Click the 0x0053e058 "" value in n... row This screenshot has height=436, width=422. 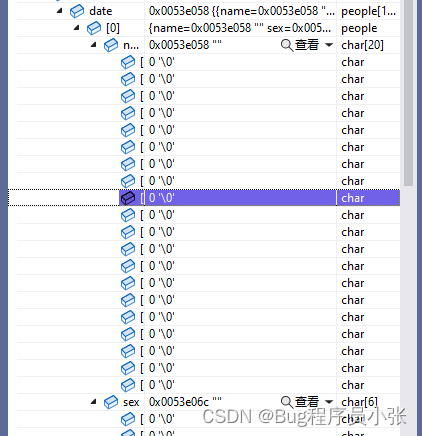pyautogui.click(x=185, y=45)
